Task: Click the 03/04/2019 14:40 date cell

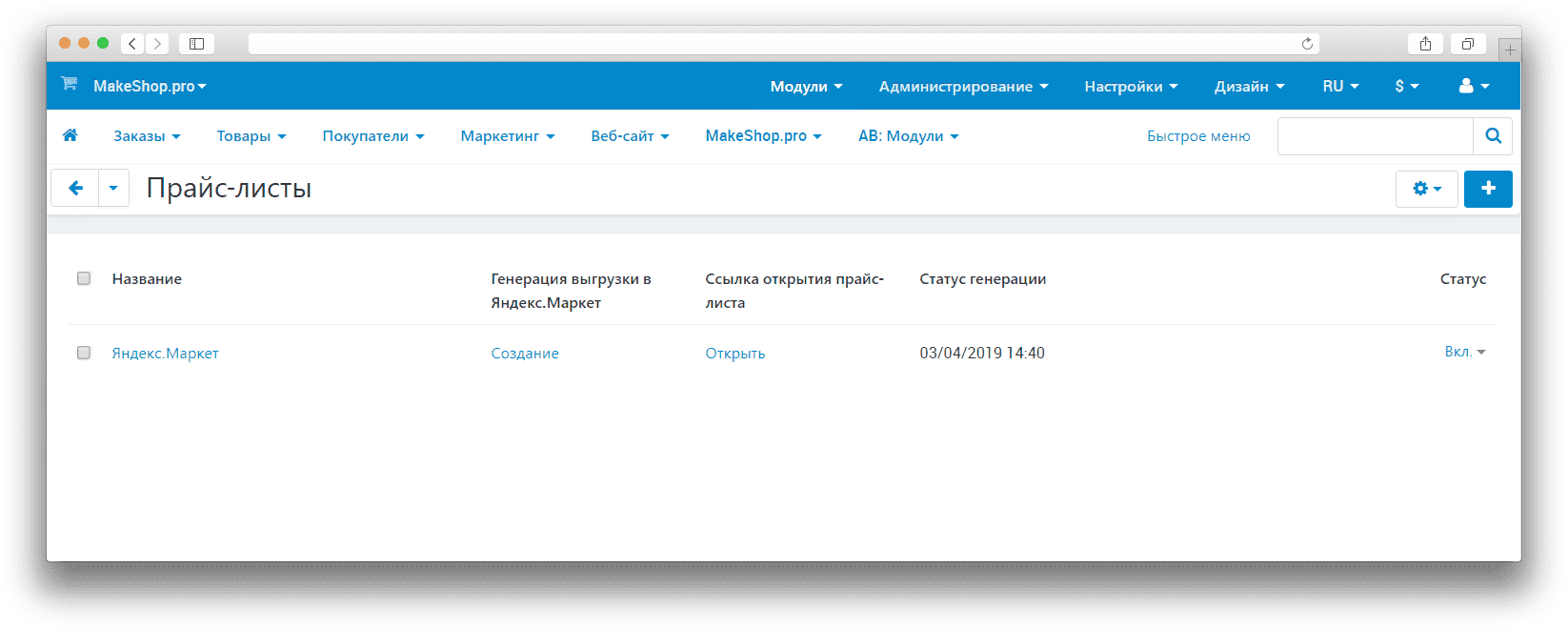Action: point(982,353)
